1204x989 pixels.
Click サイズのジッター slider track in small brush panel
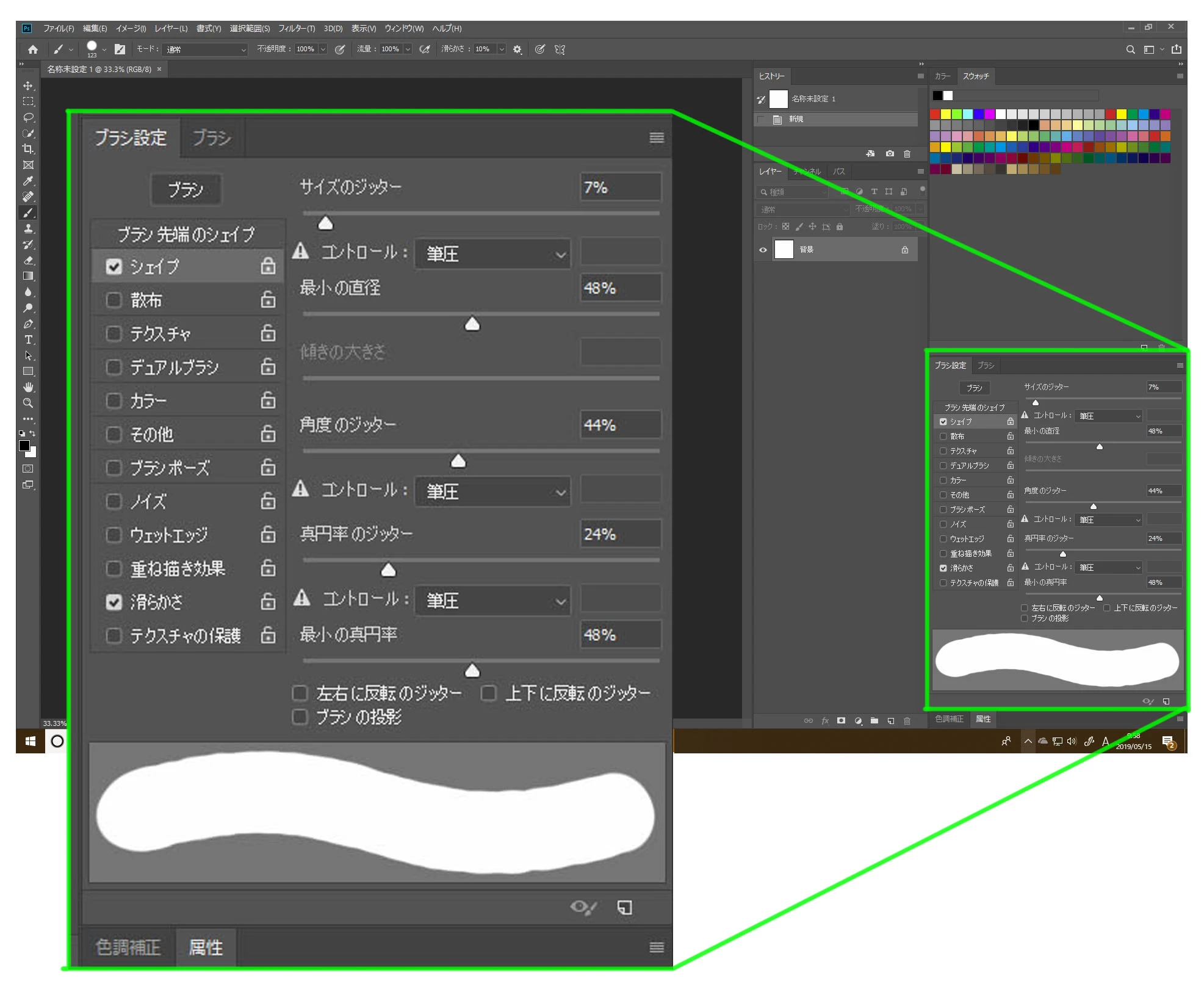tap(1102, 399)
